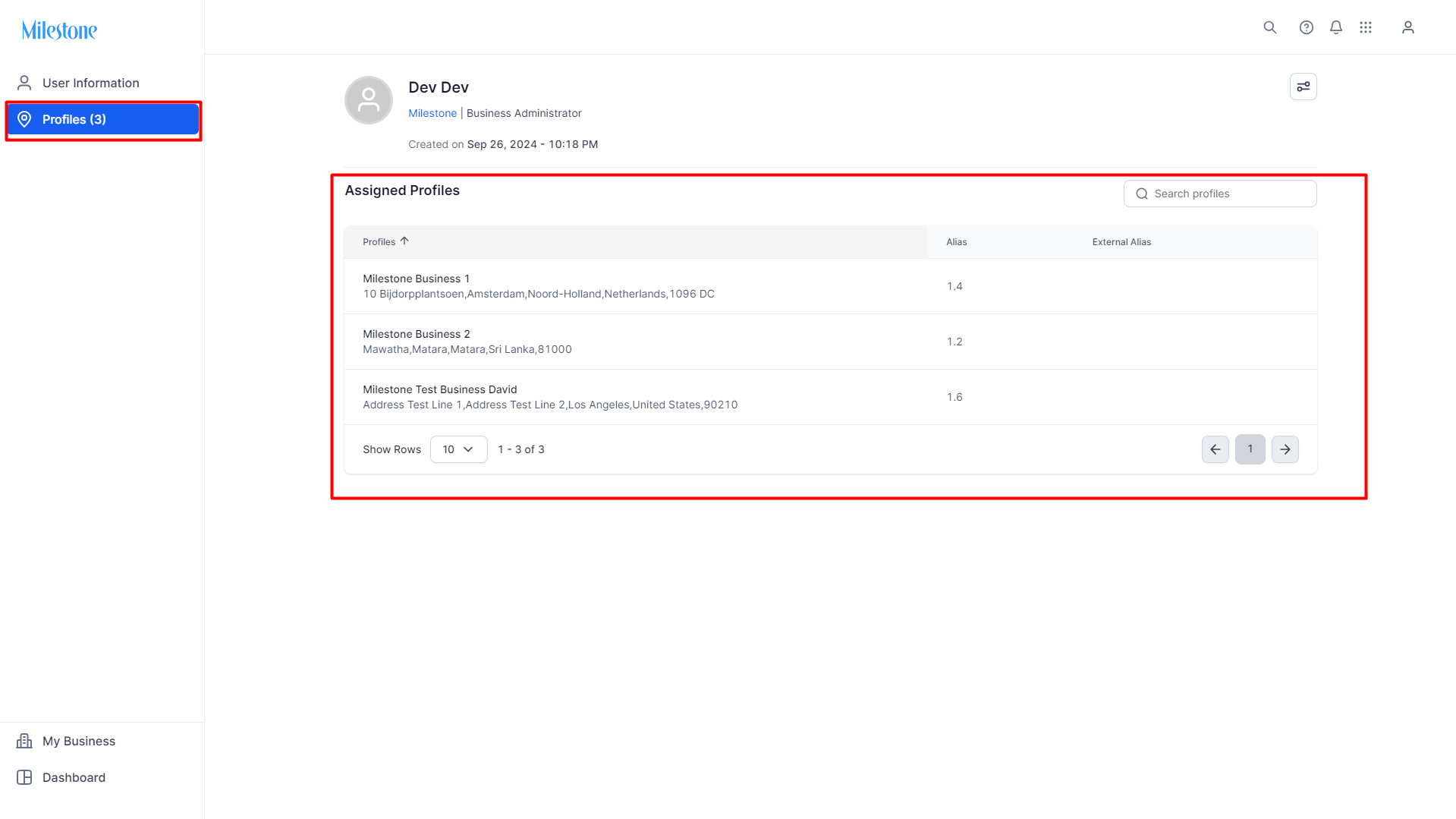Screen dimensions: 1456x819
Task: Click the Amsterdam address text
Action: pos(539,294)
